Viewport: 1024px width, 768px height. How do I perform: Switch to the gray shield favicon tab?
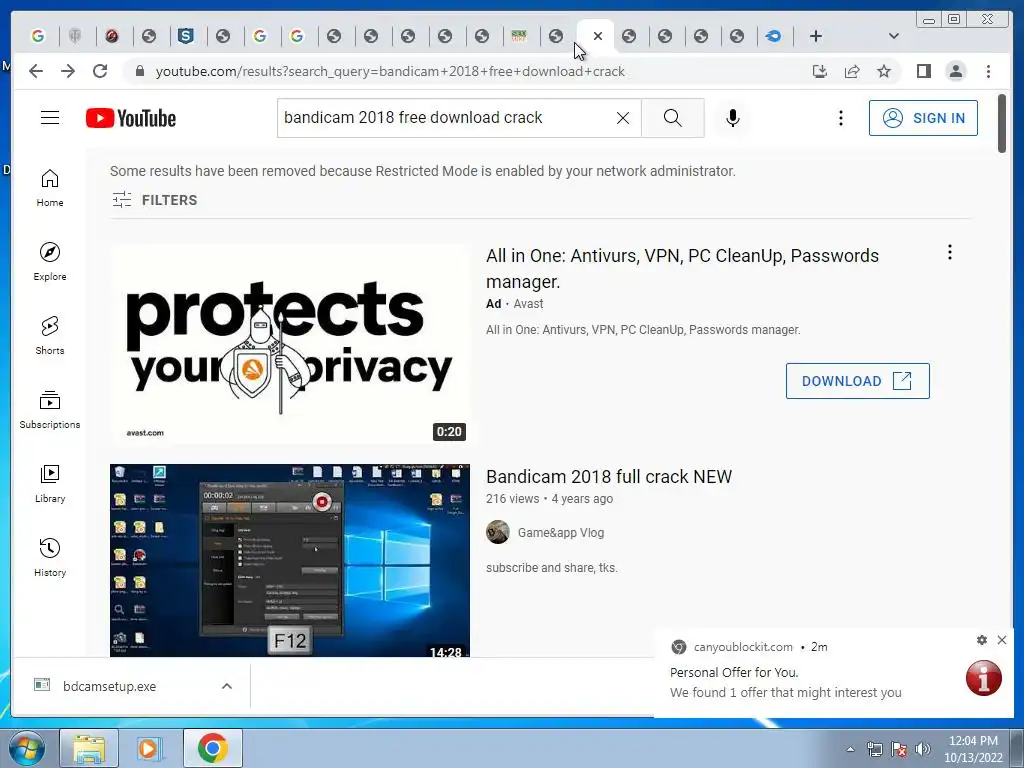point(75,36)
